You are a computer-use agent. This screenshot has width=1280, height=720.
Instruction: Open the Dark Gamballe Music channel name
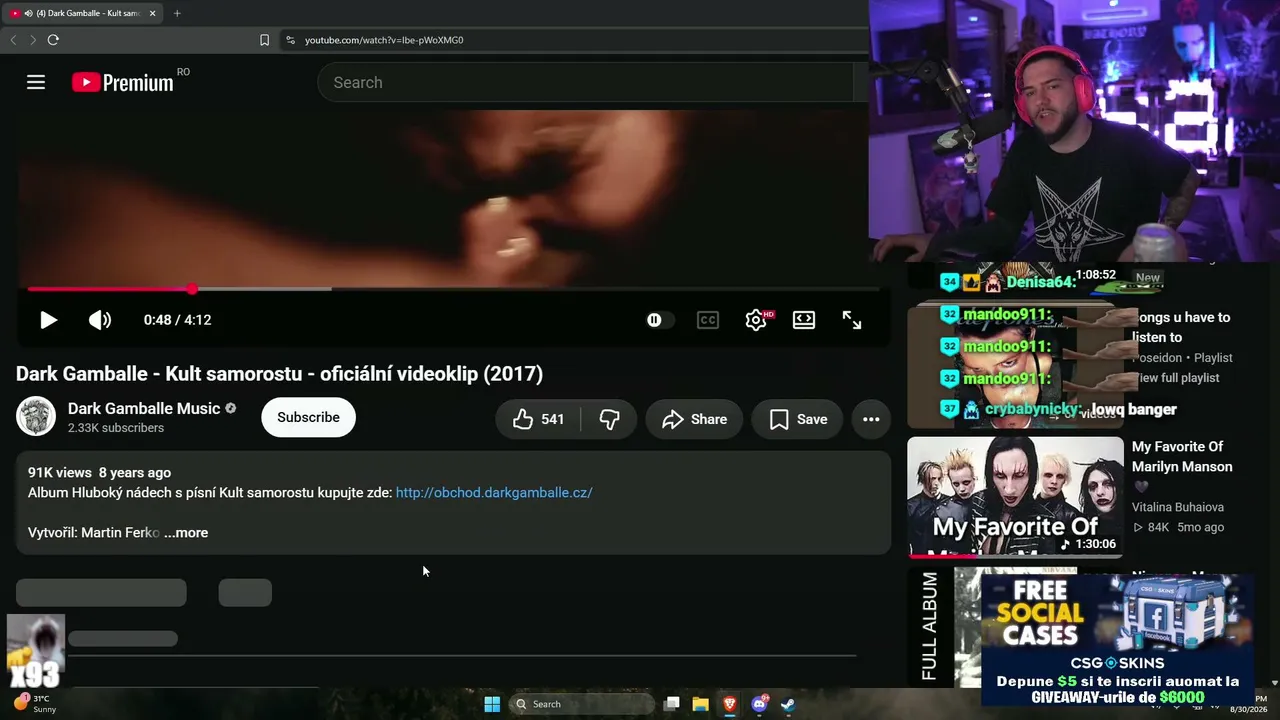(144, 408)
